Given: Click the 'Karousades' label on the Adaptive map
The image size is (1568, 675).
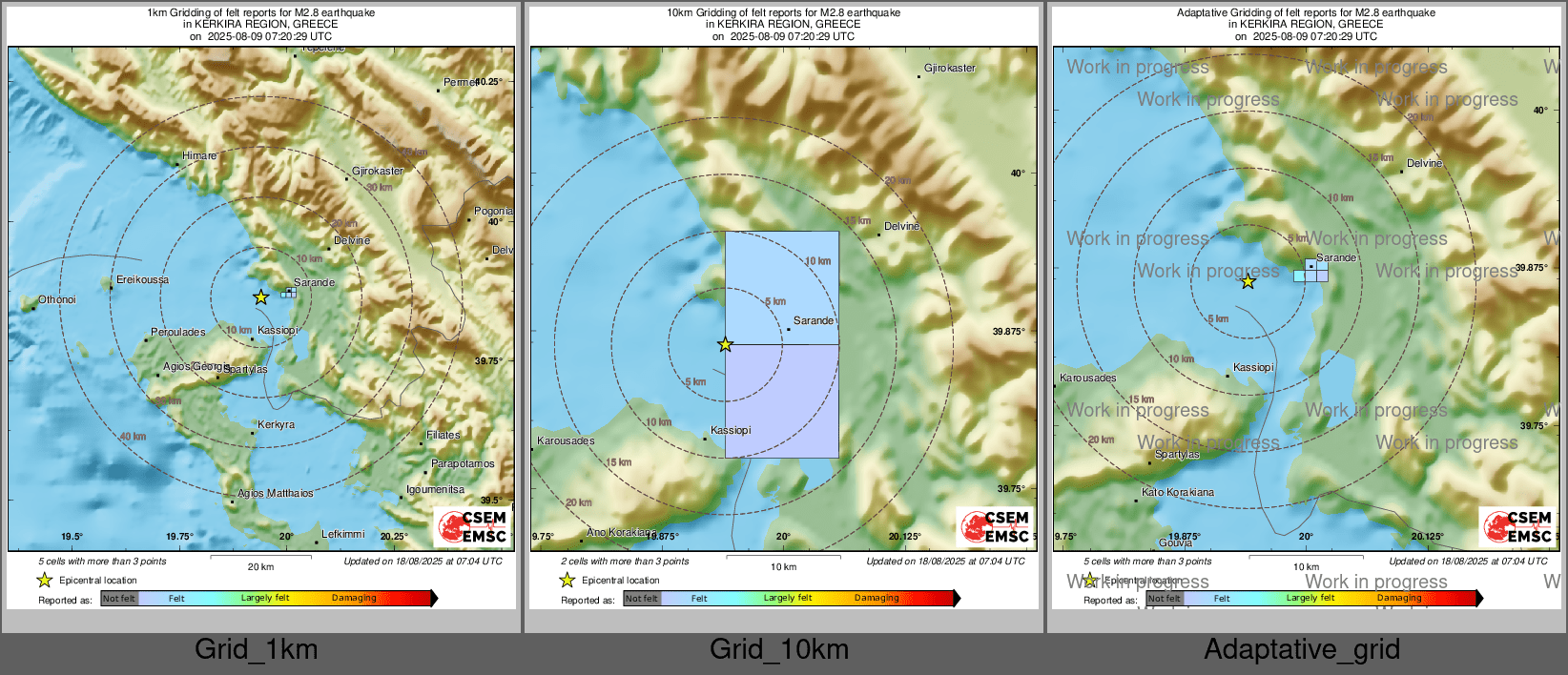Looking at the screenshot, I should (1087, 378).
